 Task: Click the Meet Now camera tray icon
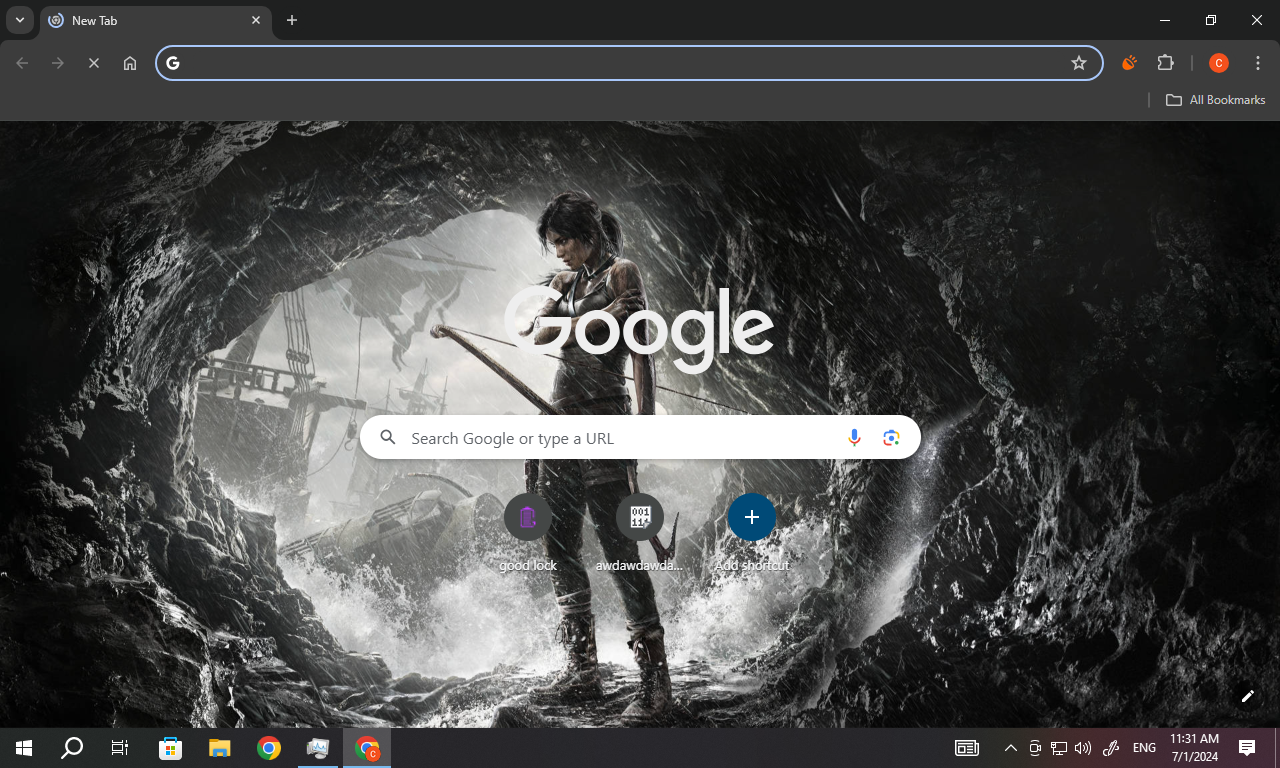pos(1035,748)
